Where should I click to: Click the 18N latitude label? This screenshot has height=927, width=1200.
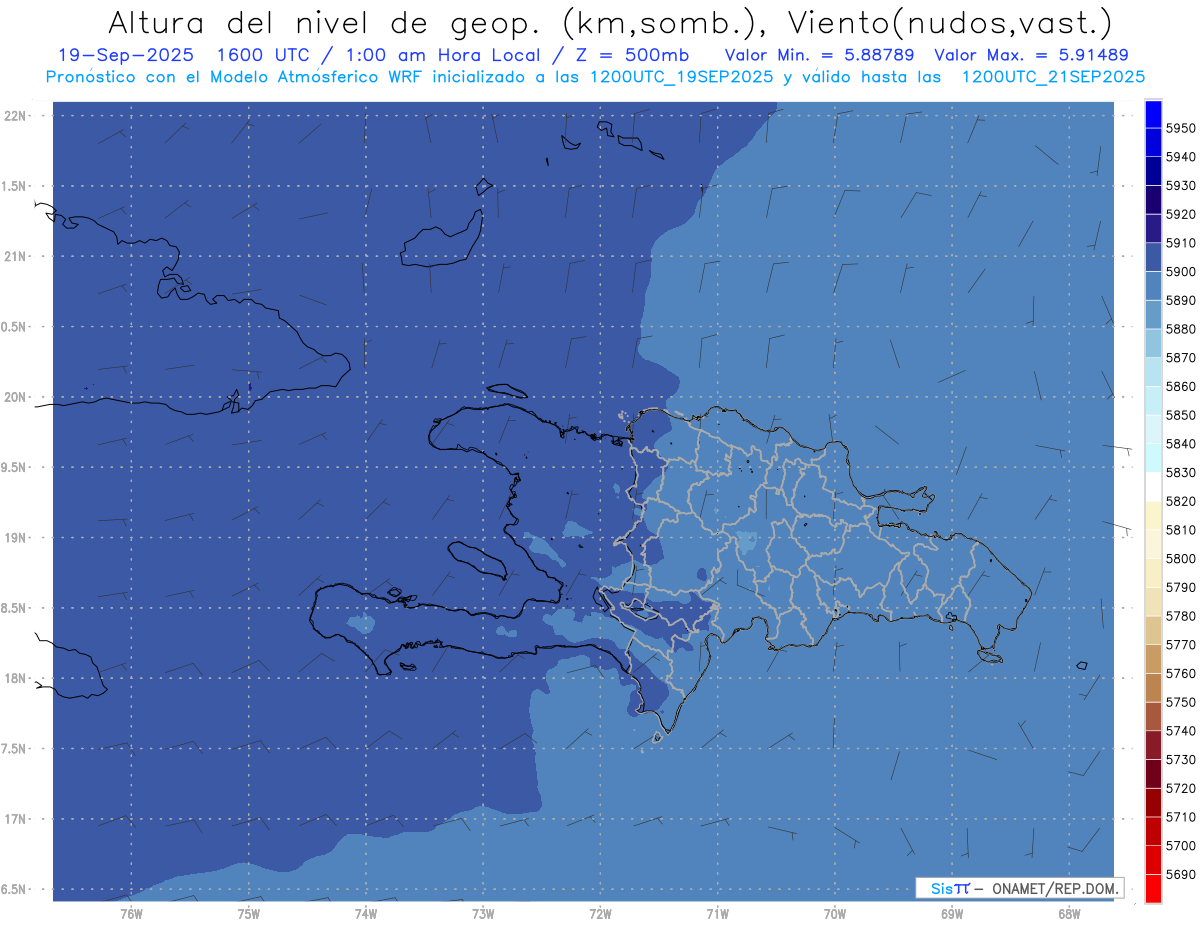coord(15,678)
